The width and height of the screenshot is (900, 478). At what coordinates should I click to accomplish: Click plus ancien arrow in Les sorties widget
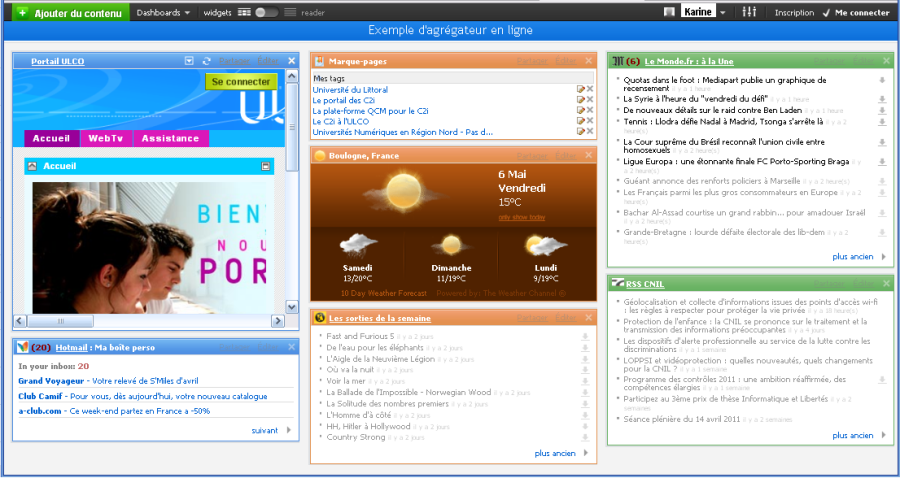586,453
